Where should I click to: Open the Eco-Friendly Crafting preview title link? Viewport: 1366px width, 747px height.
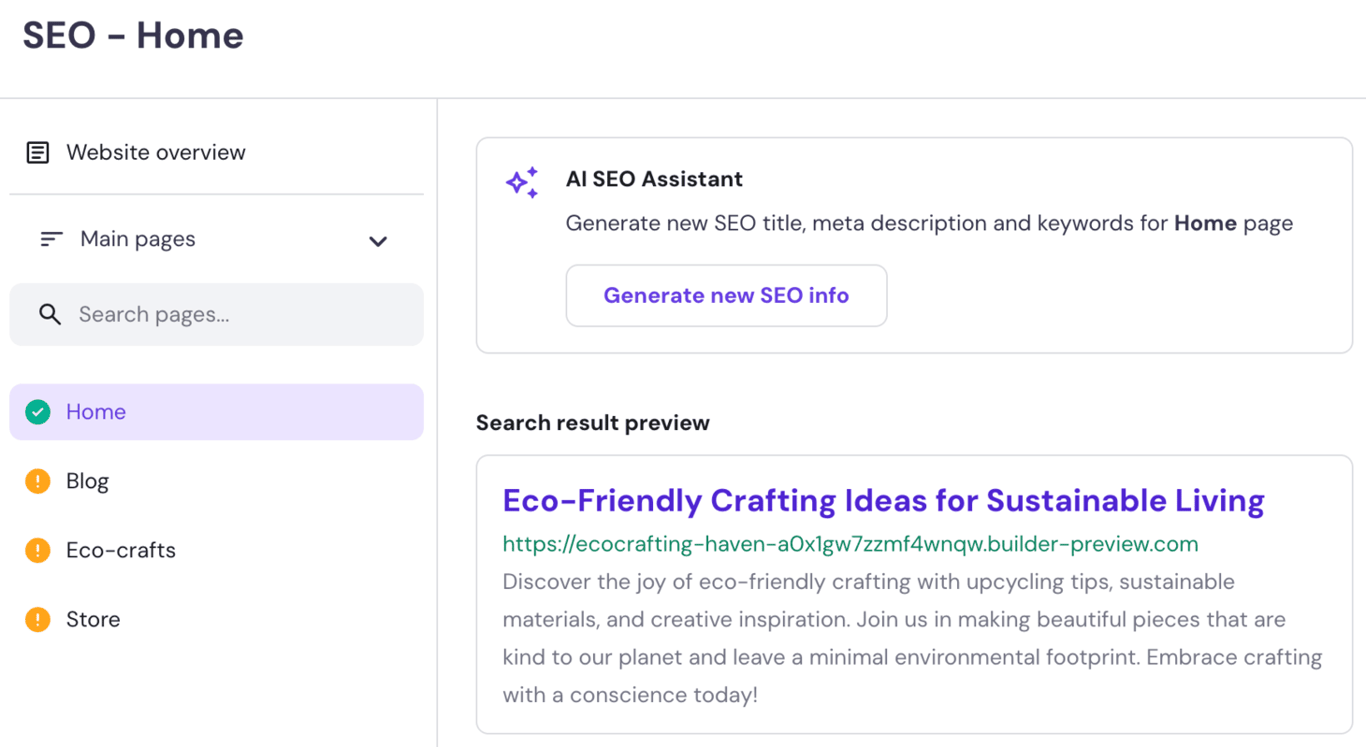tap(881, 500)
